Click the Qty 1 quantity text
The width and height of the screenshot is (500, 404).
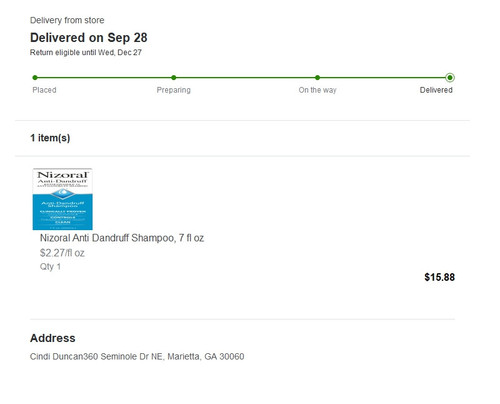50,267
